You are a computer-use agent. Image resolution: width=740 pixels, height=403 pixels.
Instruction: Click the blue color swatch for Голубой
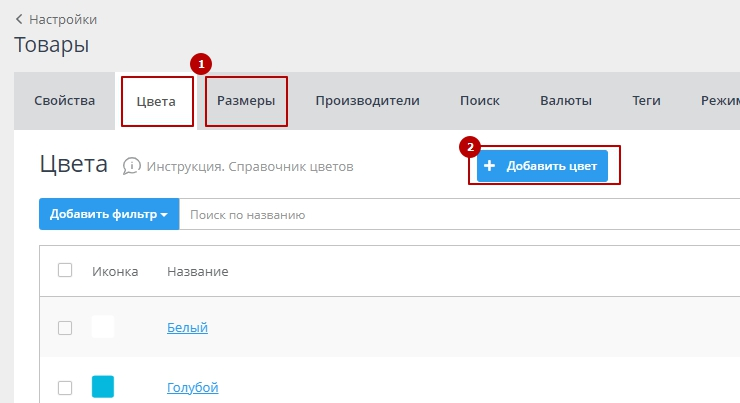(x=103, y=387)
